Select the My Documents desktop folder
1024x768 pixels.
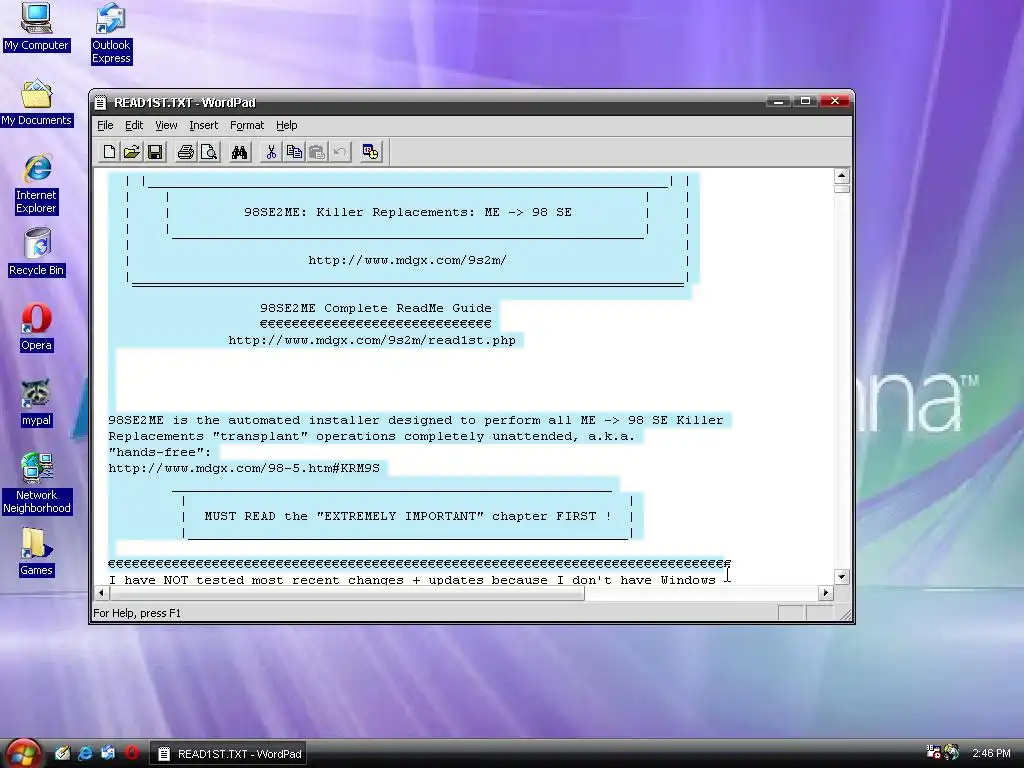(x=36, y=103)
